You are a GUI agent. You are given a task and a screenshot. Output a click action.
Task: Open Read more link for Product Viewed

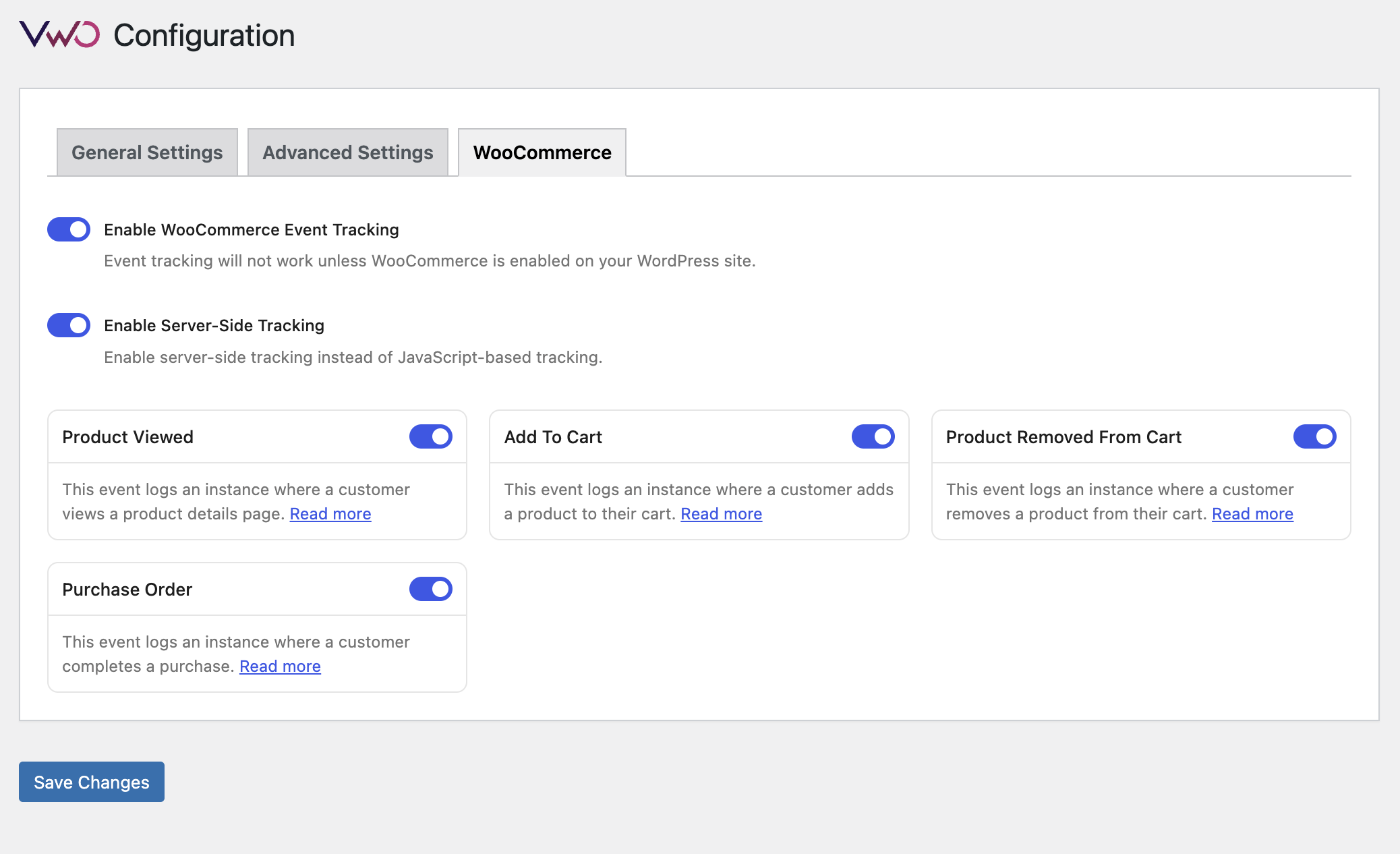coord(330,514)
